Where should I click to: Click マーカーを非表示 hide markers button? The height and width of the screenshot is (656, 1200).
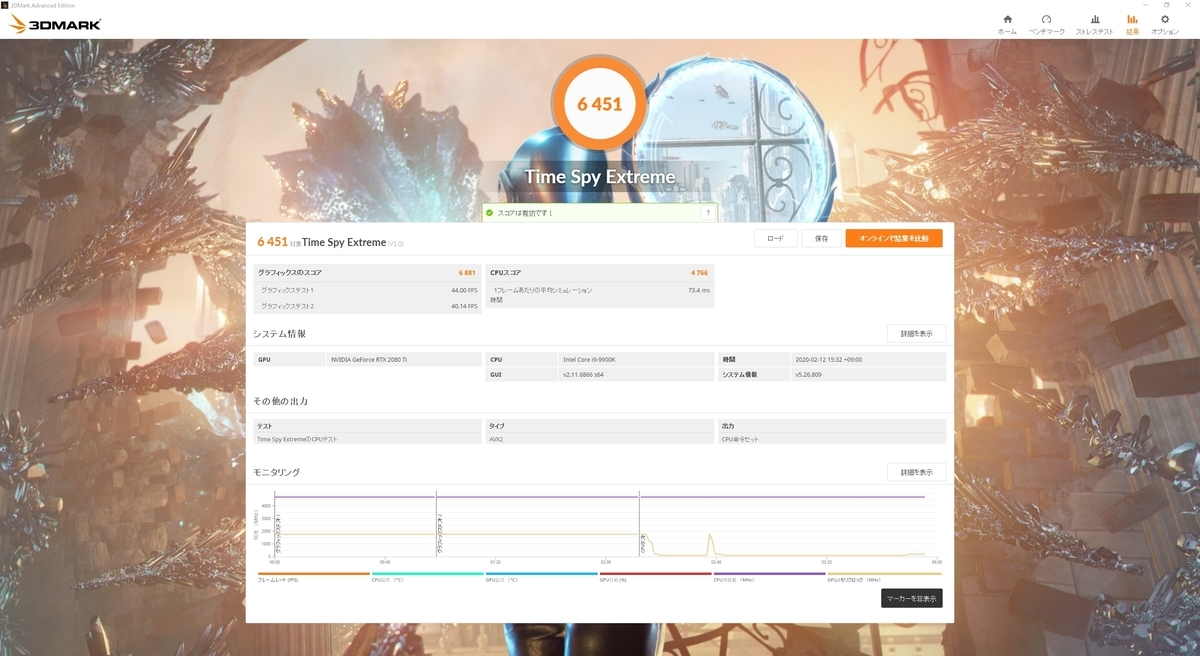coord(911,598)
